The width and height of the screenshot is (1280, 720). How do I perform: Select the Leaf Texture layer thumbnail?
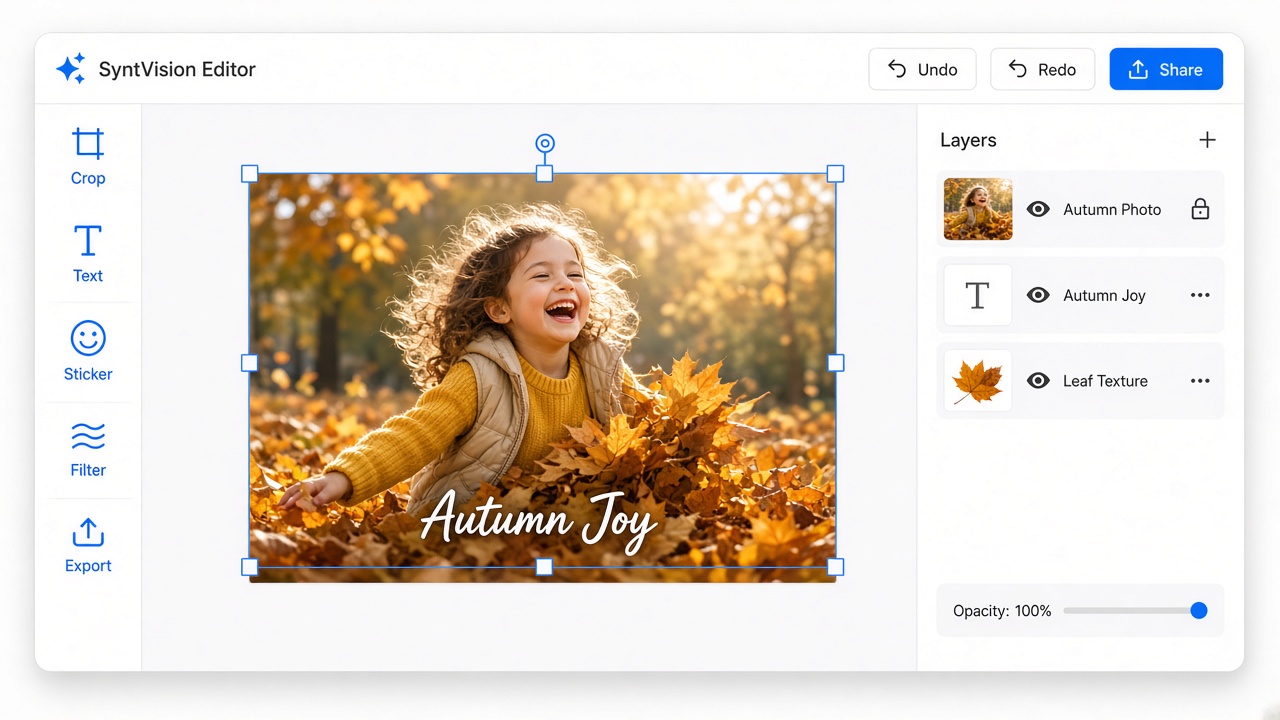click(x=978, y=381)
